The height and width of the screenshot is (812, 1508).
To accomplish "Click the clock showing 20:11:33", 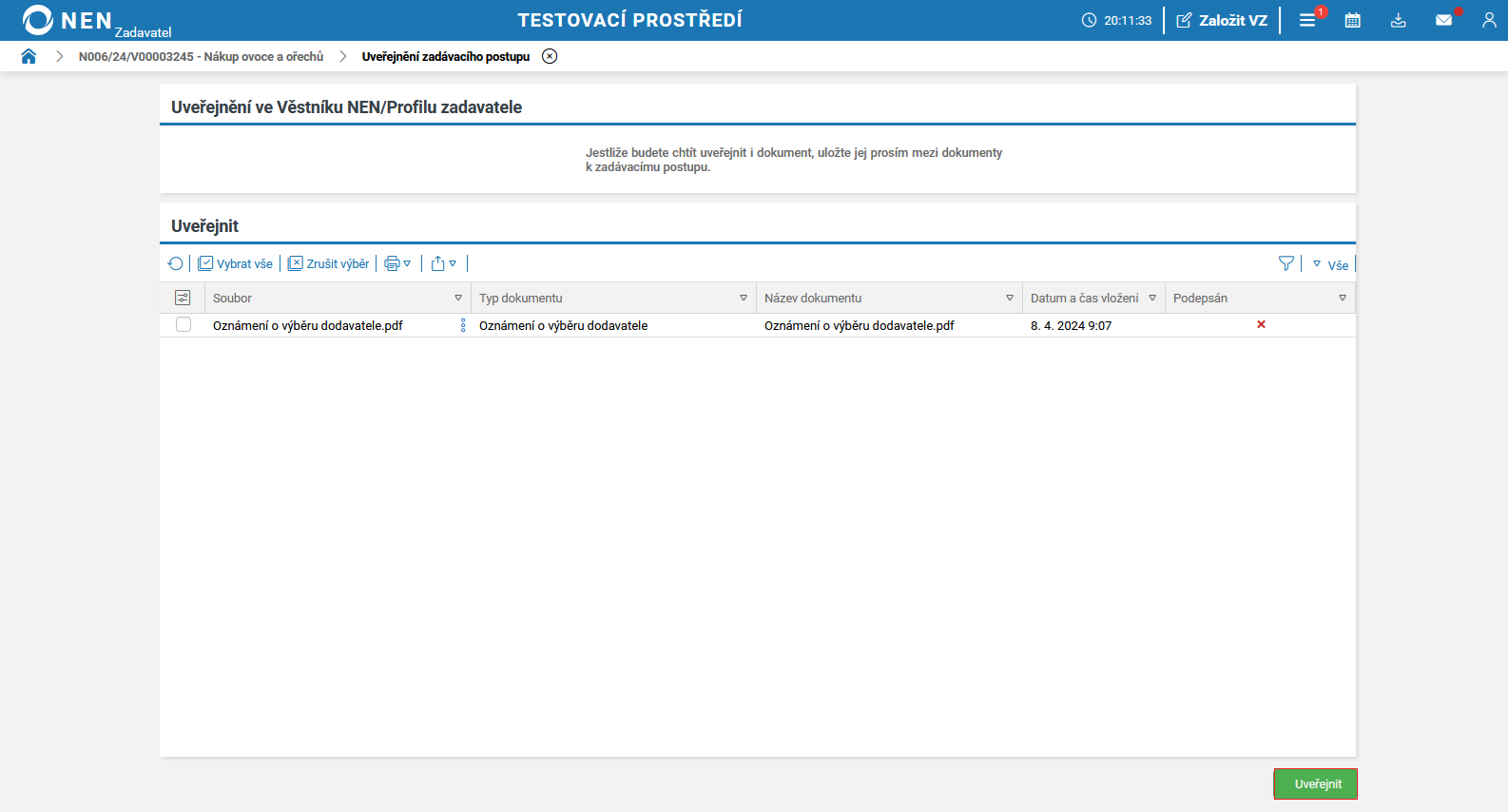I will click(1116, 20).
